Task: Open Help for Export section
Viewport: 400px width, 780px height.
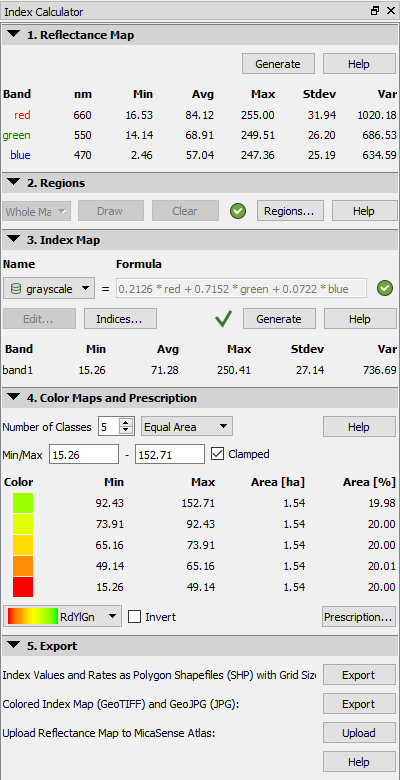Action: pos(359,762)
